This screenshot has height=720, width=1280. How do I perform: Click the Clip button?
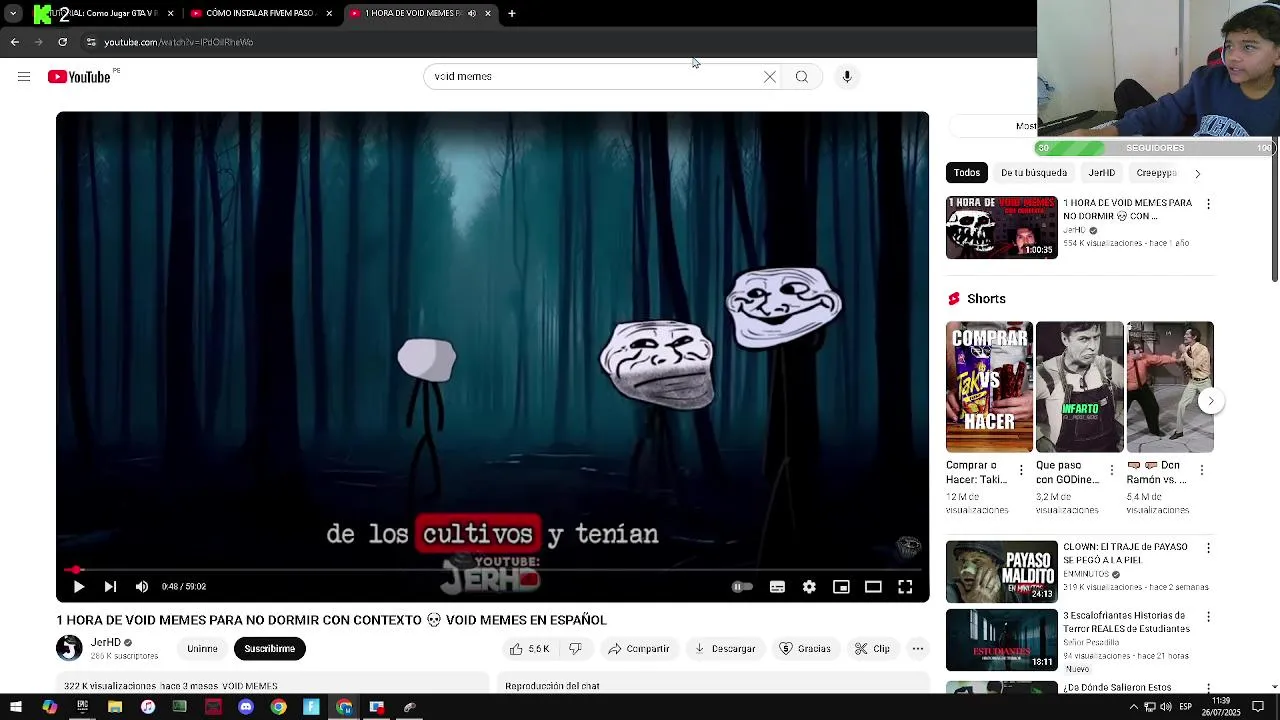872,649
